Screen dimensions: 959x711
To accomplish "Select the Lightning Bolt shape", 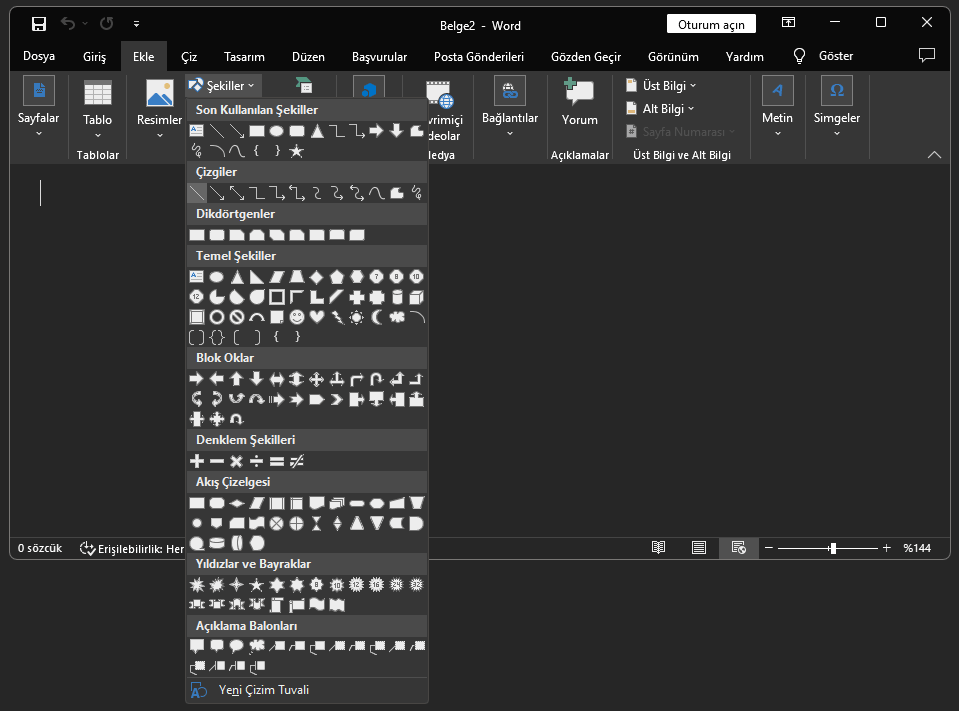I will coord(337,317).
